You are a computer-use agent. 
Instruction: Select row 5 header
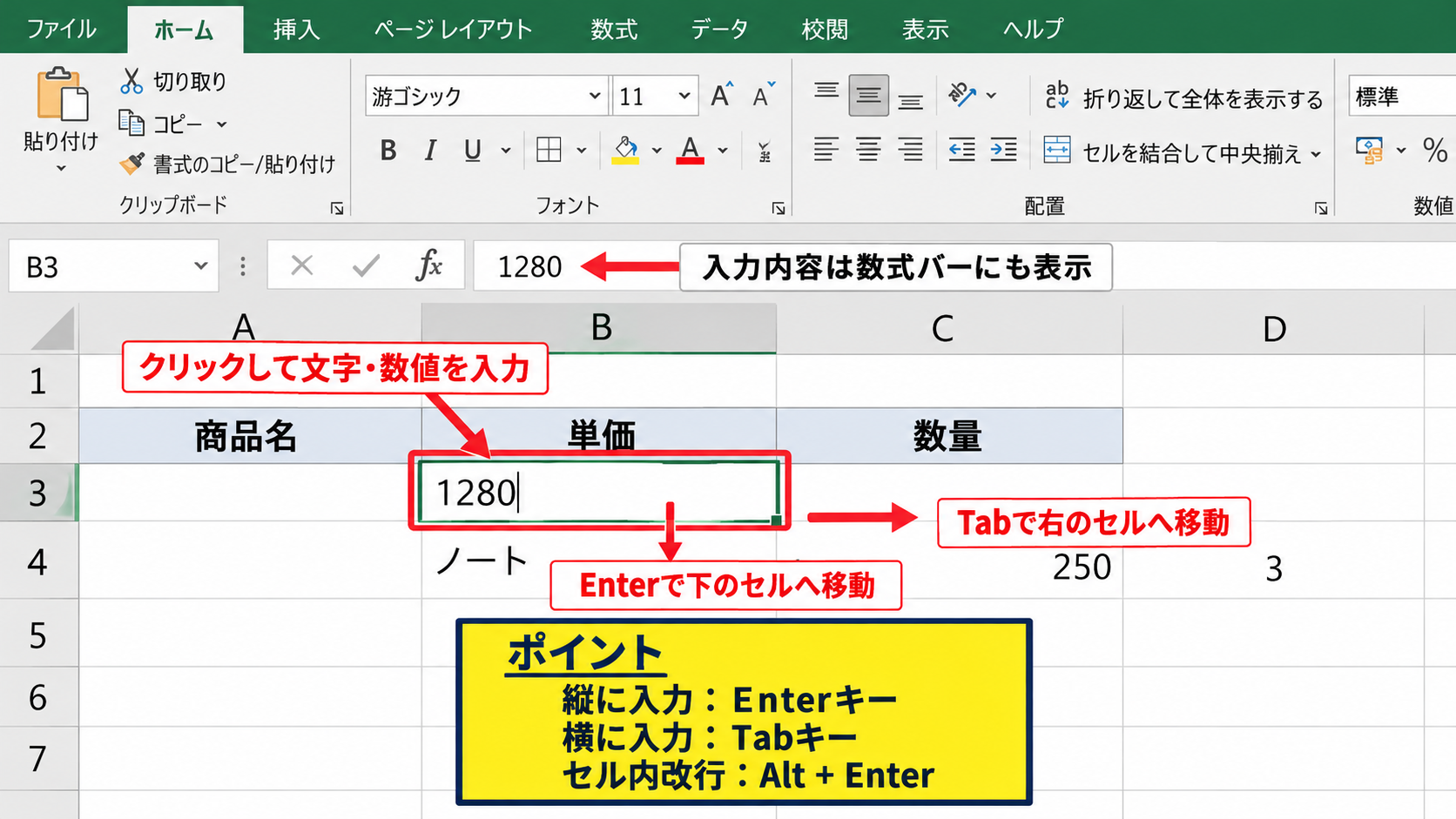38,634
